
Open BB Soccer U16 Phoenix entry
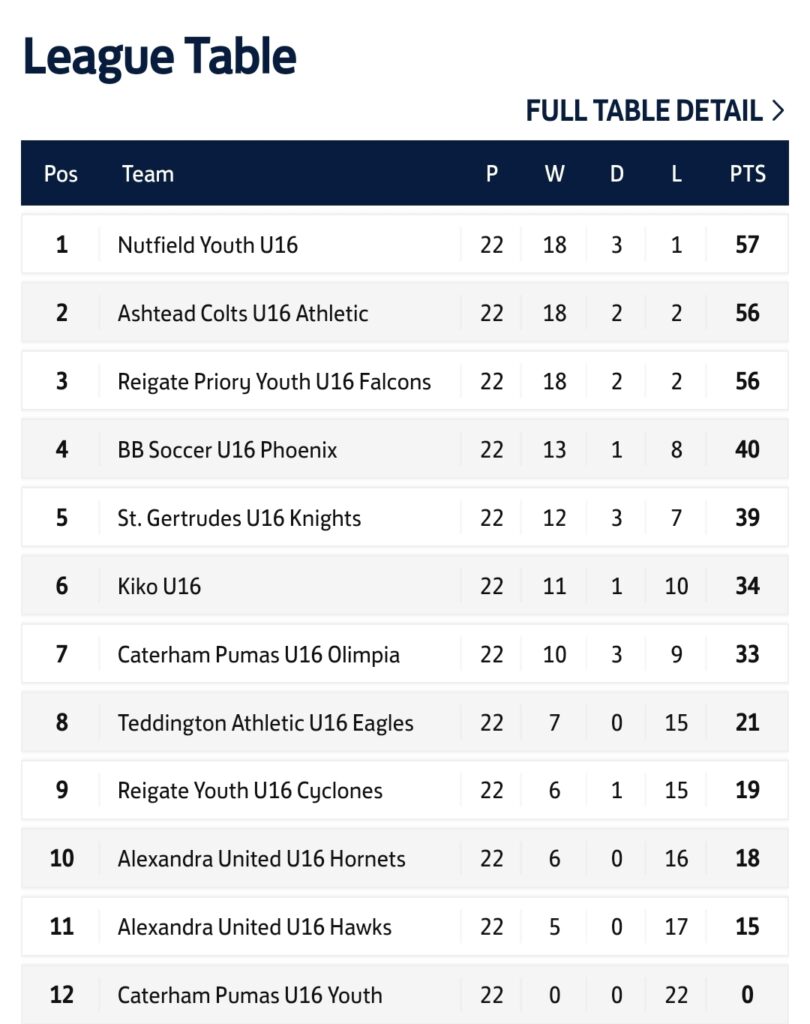[227, 449]
